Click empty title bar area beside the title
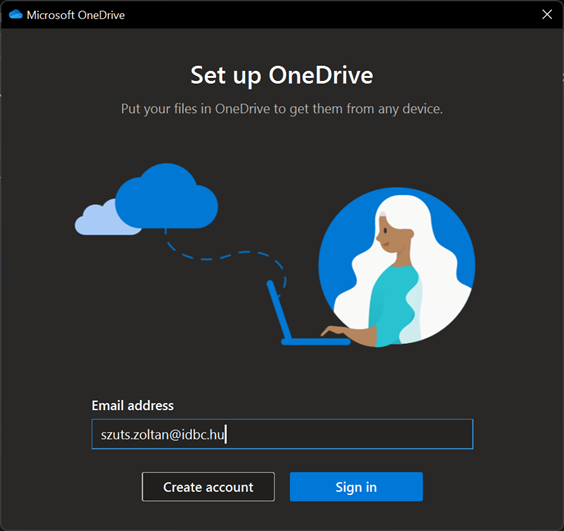This screenshot has width=564, height=531. pyautogui.click(x=324, y=15)
